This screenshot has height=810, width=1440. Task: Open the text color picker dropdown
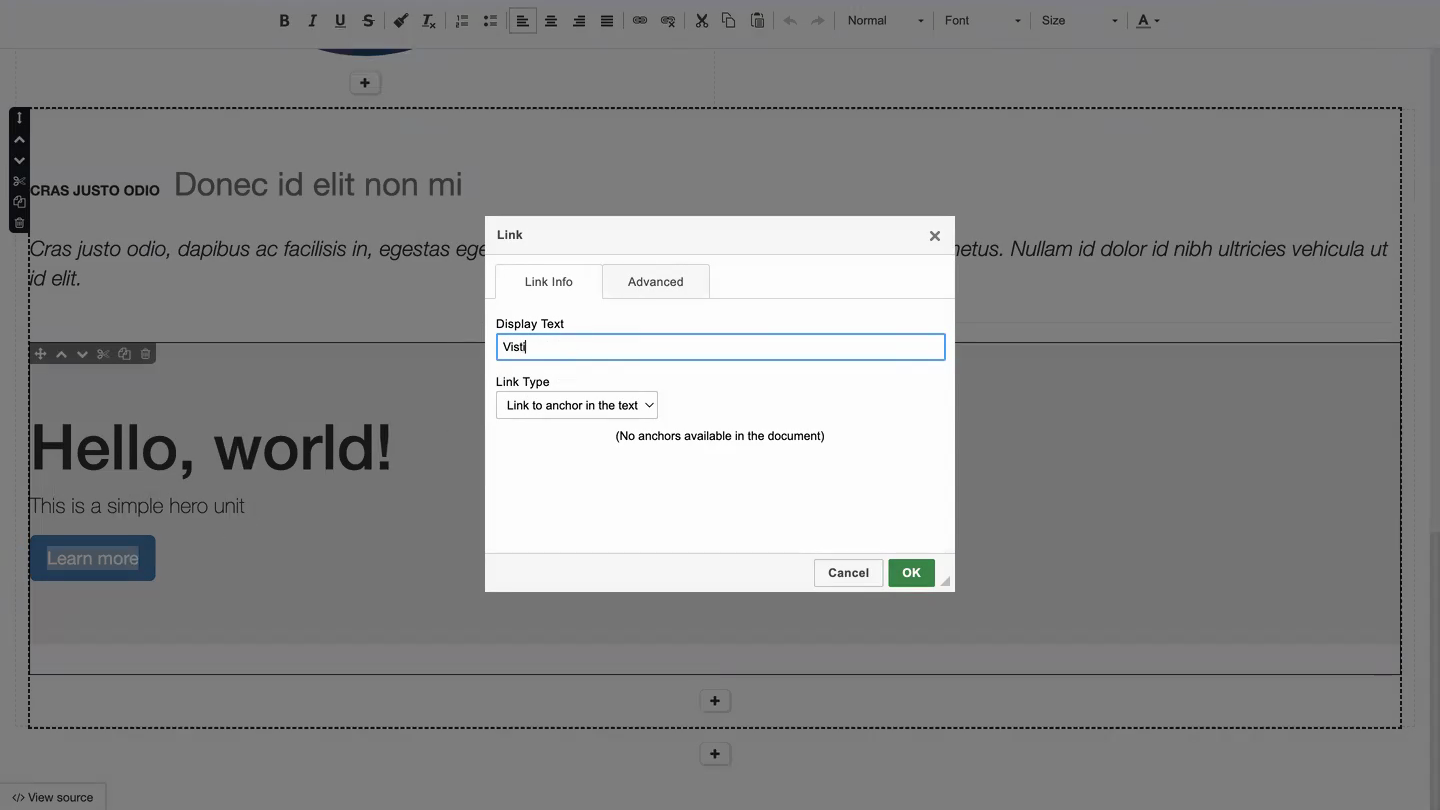pos(1148,21)
